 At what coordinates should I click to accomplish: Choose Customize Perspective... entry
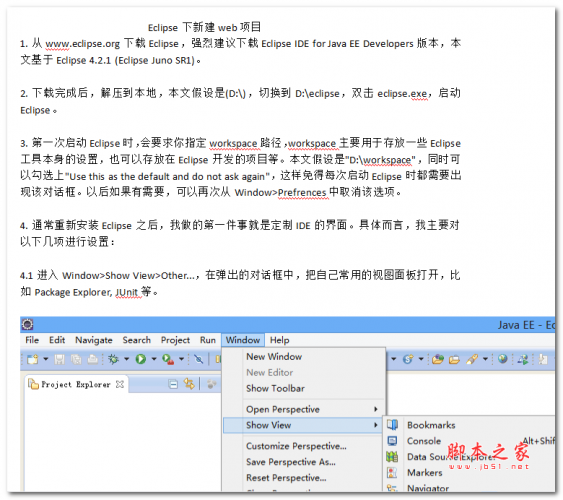tap(303, 446)
